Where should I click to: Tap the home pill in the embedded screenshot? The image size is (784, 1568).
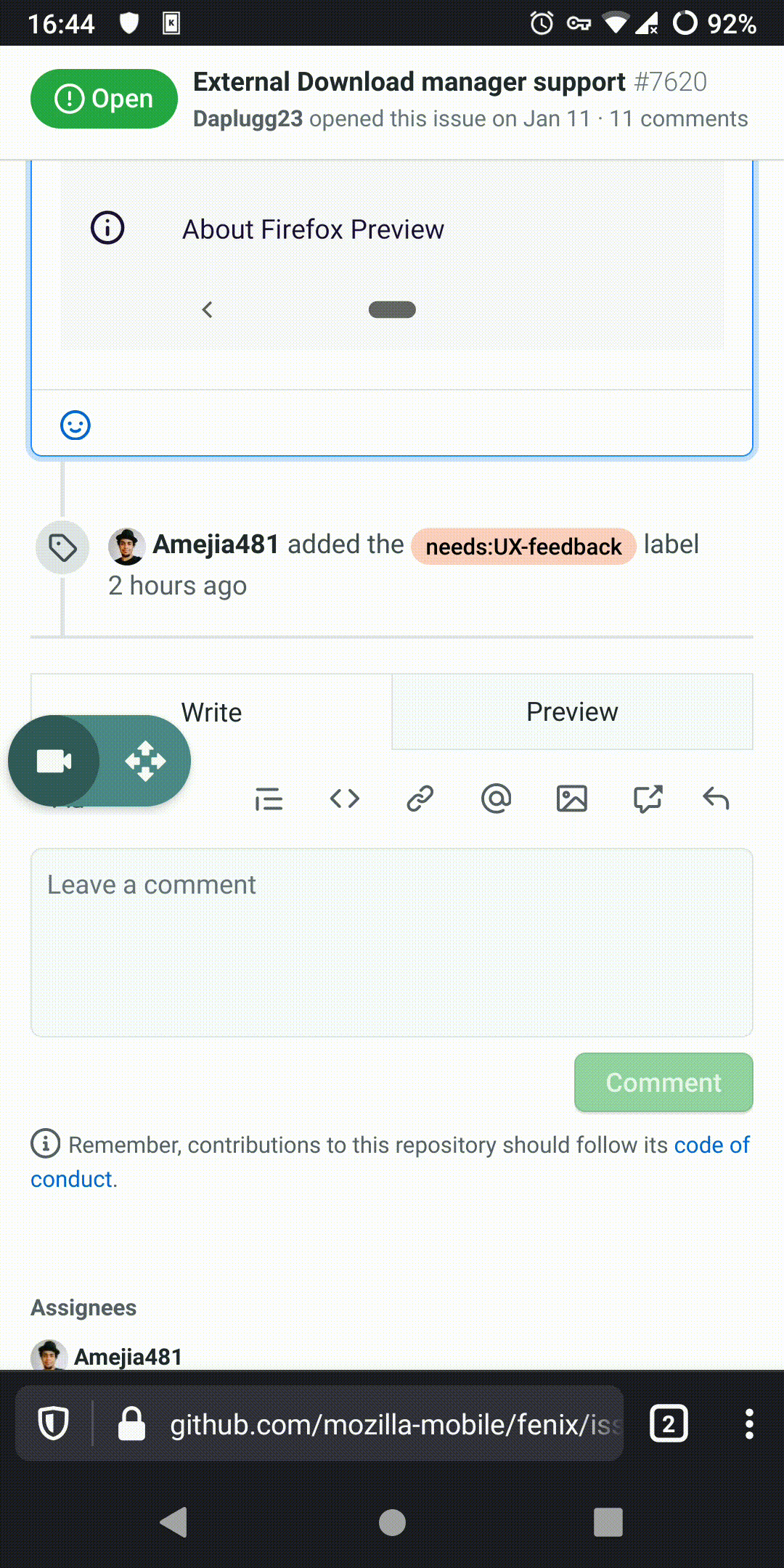392,310
